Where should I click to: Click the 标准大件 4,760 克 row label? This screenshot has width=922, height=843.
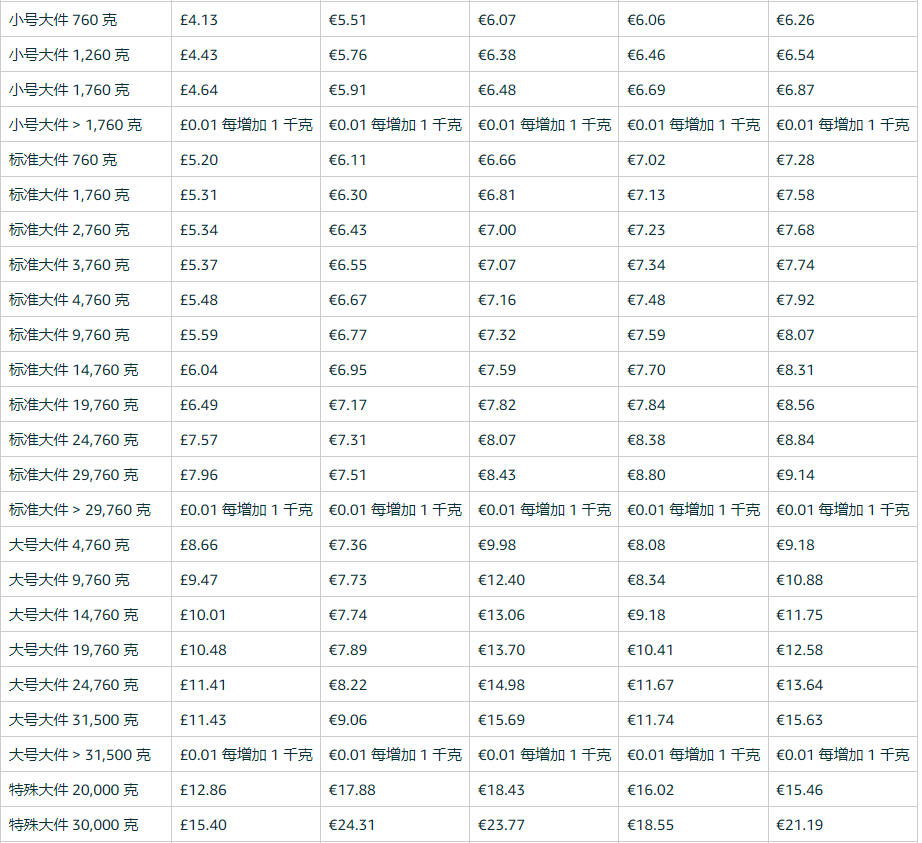coord(69,300)
